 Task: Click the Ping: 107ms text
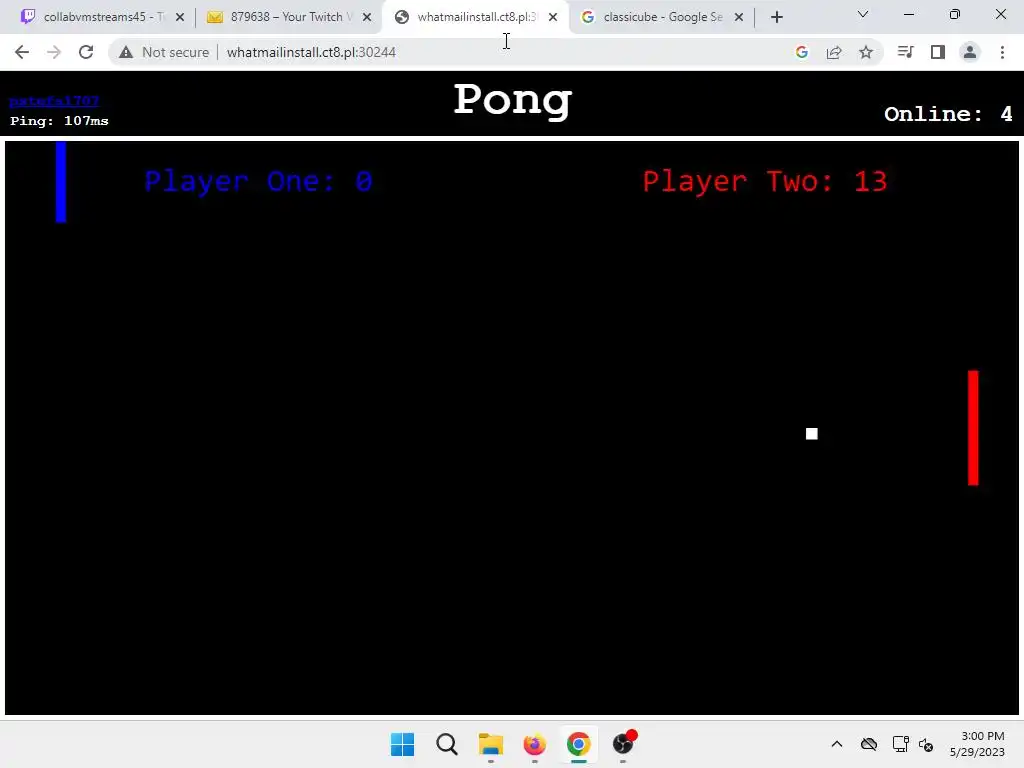pyautogui.click(x=59, y=121)
